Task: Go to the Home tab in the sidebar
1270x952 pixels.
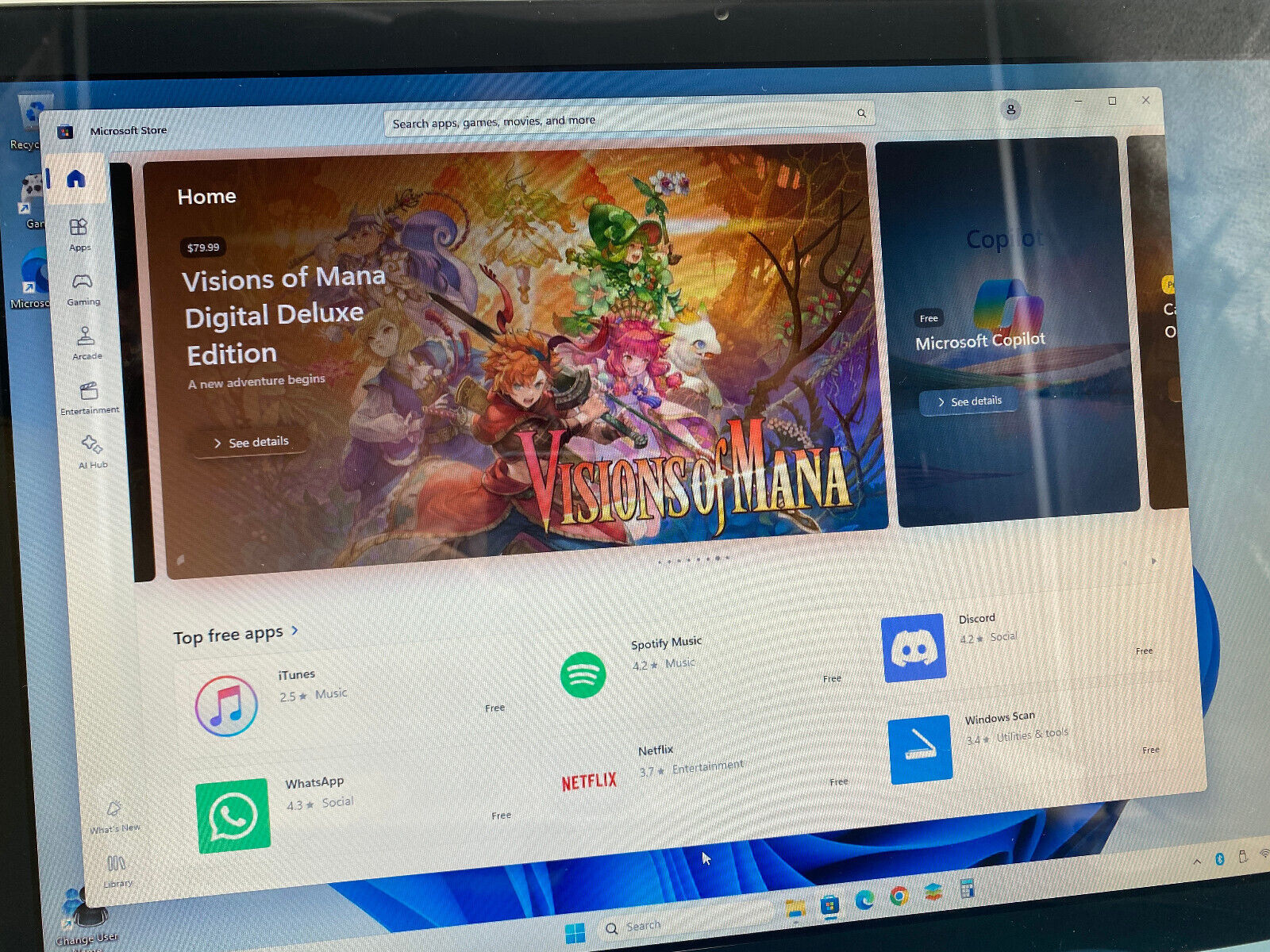Action: (75, 178)
